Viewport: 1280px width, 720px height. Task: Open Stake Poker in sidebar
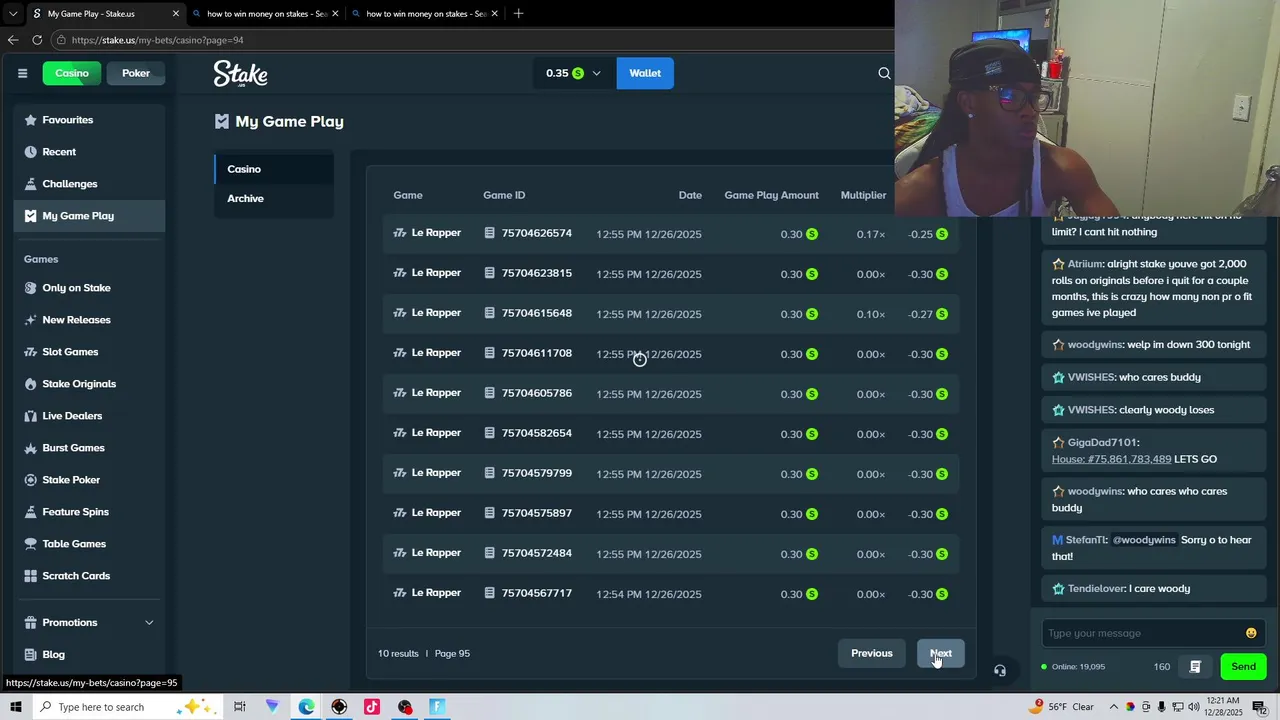pos(90,480)
